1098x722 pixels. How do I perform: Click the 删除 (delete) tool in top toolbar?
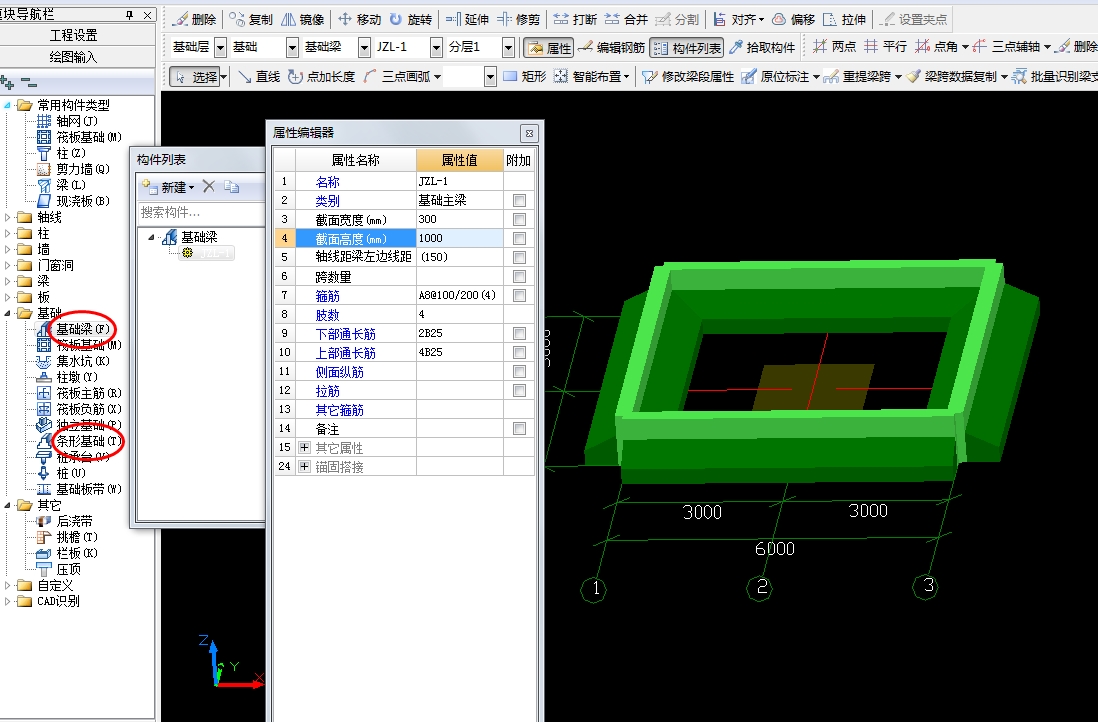click(195, 20)
